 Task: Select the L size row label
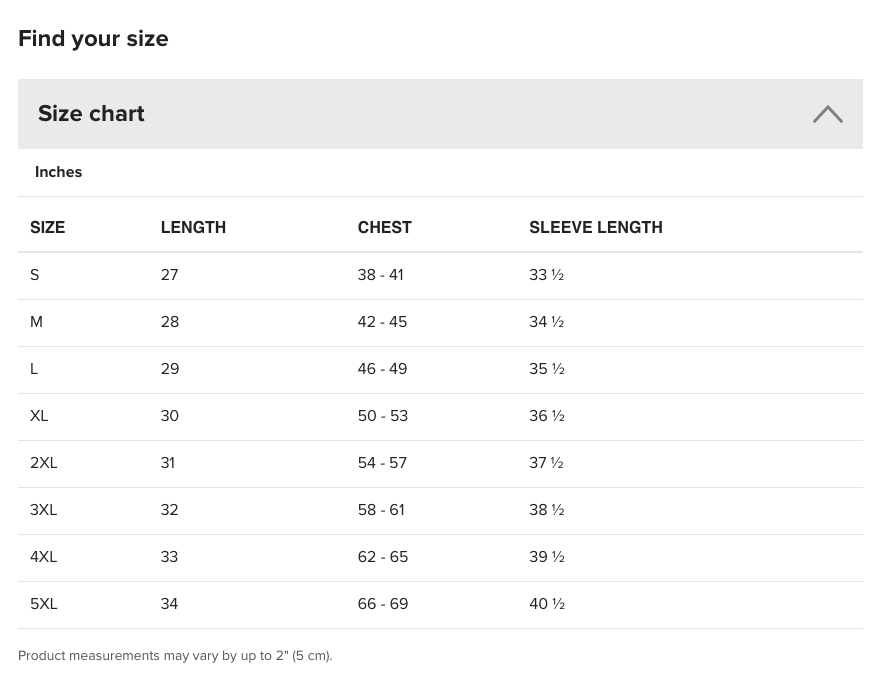tap(34, 369)
